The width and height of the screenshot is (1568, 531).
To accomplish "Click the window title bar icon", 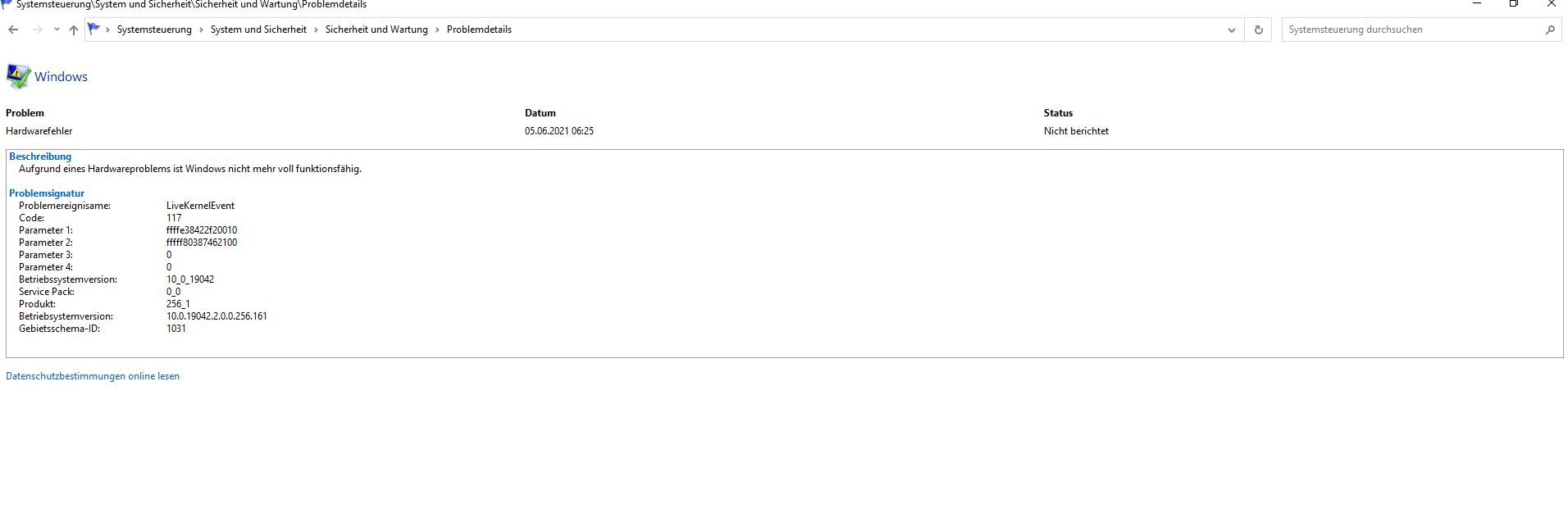I will (7, 4).
